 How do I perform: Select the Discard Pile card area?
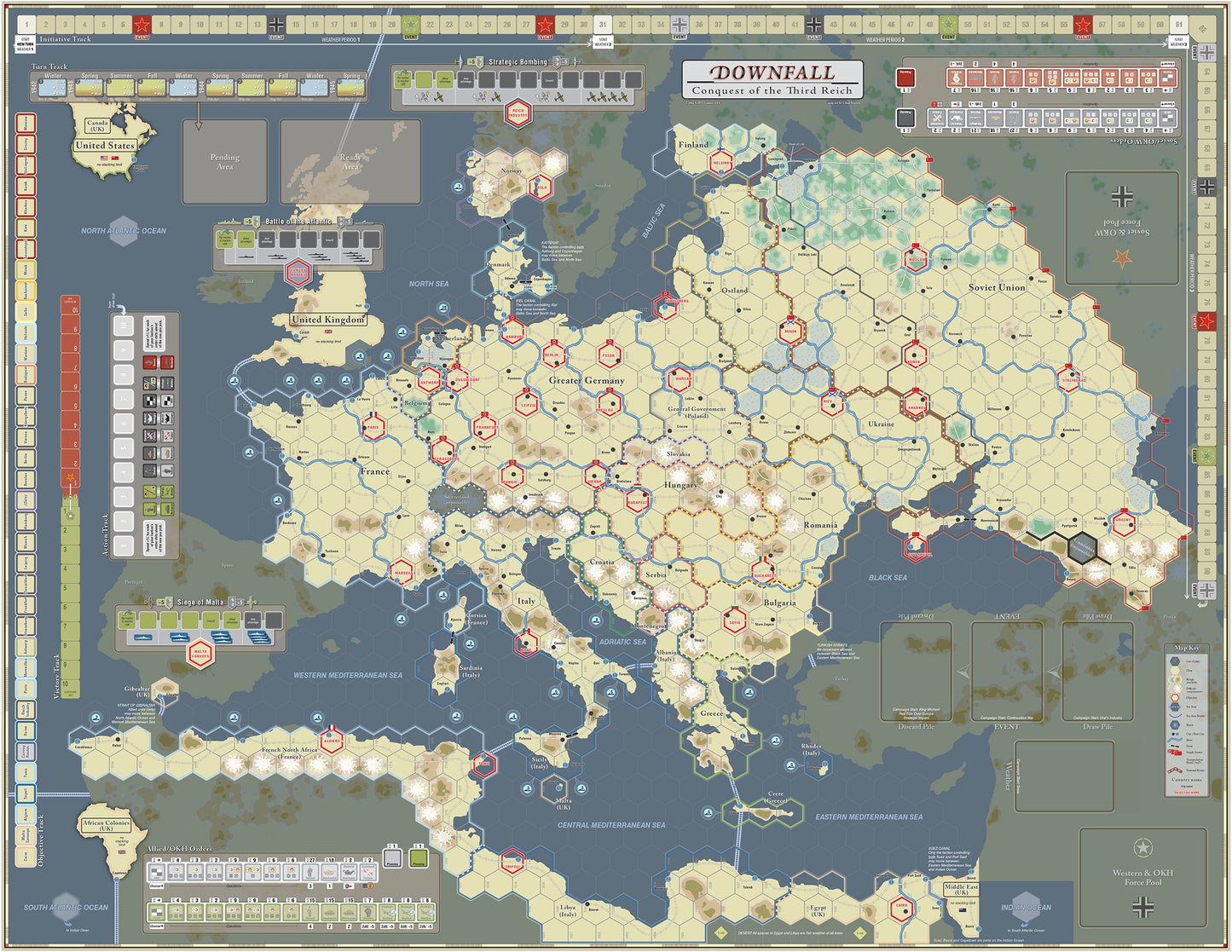tap(916, 672)
